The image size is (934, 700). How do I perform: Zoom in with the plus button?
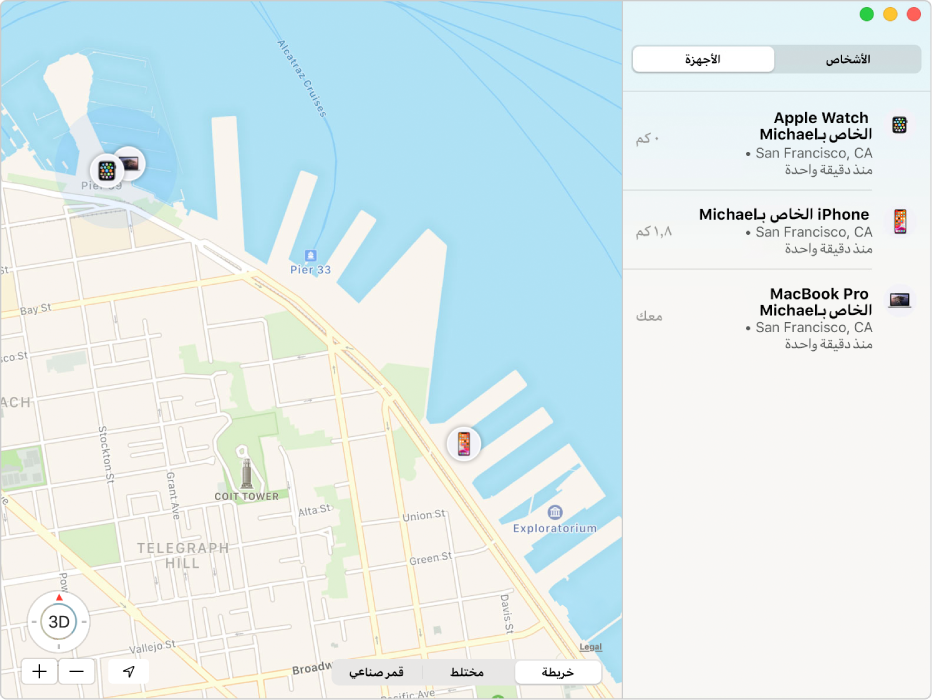click(x=39, y=671)
